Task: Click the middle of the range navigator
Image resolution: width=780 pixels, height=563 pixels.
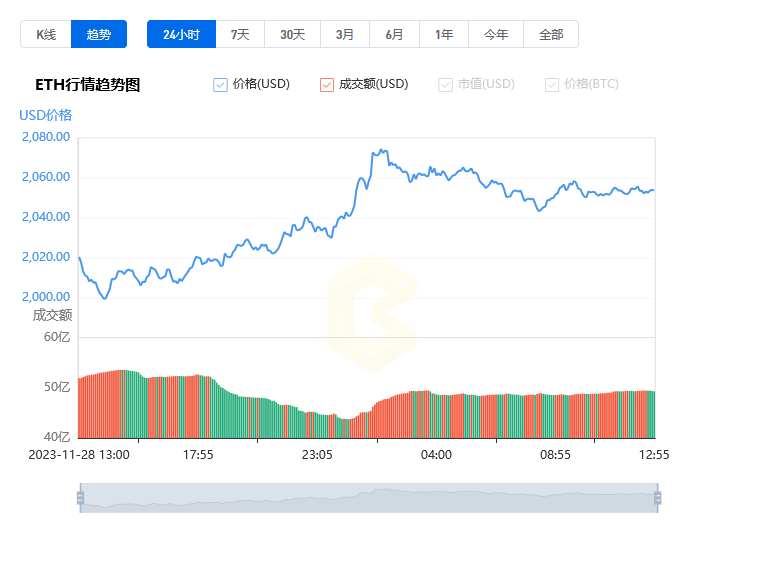Action: click(x=369, y=498)
